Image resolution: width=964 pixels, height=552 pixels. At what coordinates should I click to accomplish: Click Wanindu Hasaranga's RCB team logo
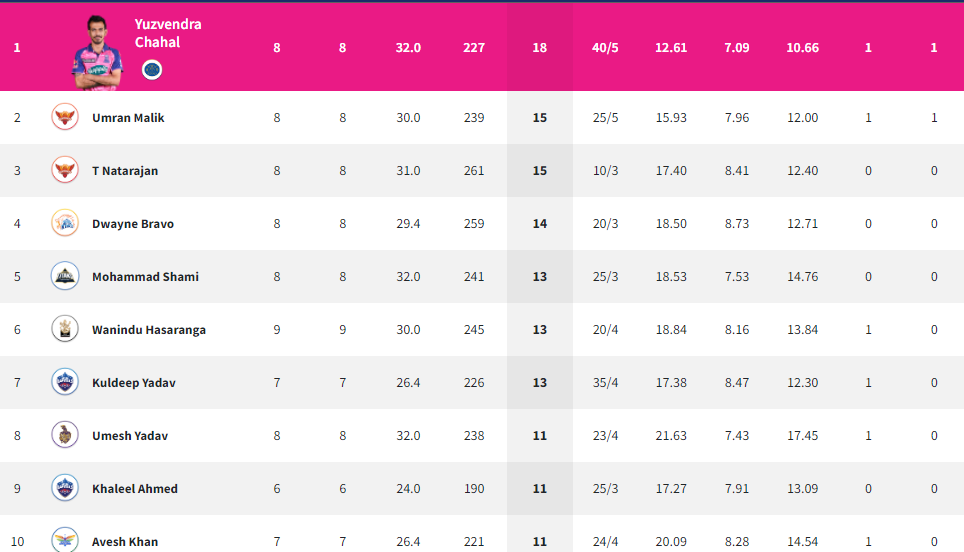65,329
